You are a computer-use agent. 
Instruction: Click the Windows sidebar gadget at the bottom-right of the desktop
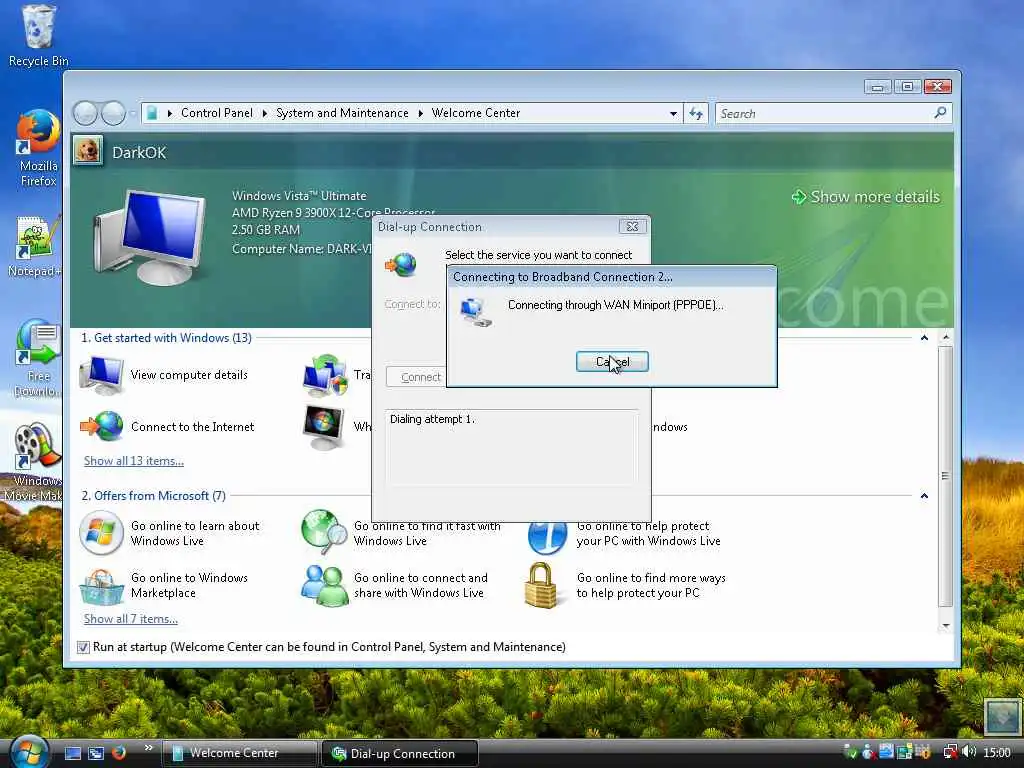[1002, 716]
